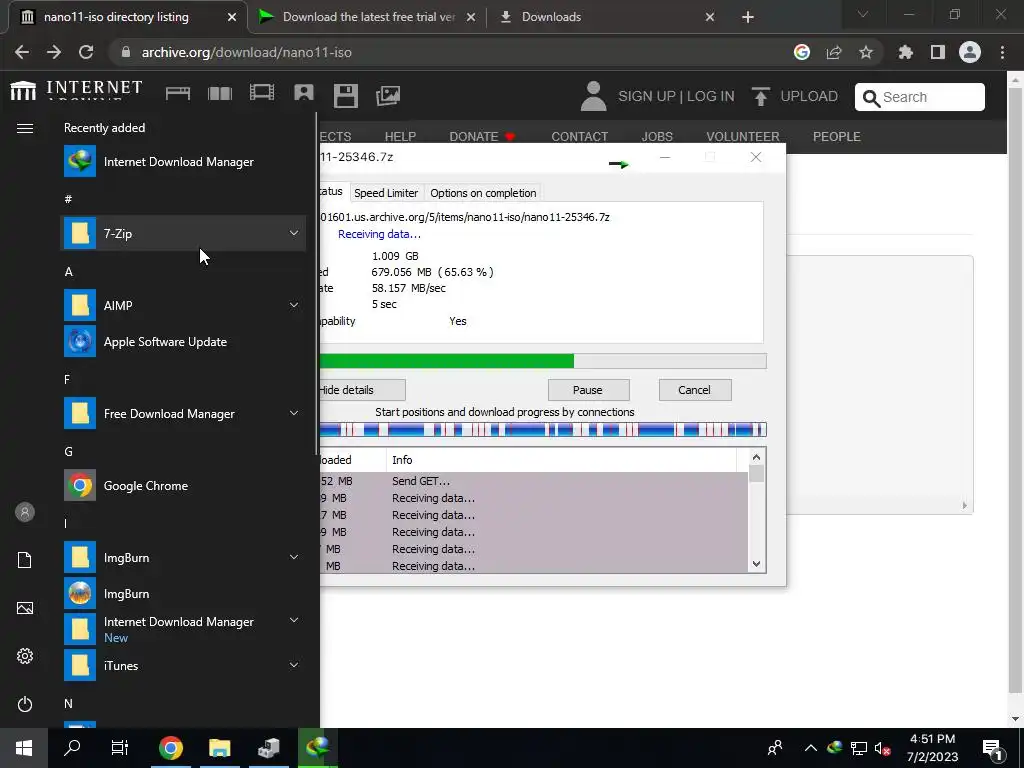The height and width of the screenshot is (768, 1024).
Task: Switch to nano11-iso directory listing tab
Action: (x=116, y=17)
